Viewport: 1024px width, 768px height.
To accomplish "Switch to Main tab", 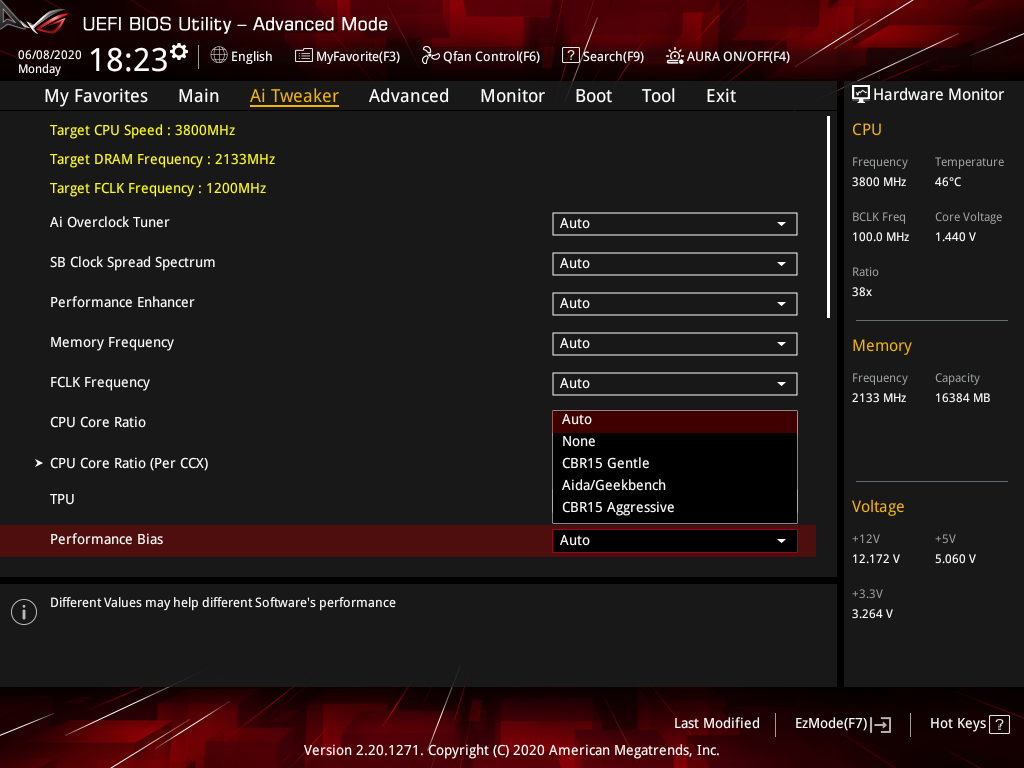I will click(199, 96).
